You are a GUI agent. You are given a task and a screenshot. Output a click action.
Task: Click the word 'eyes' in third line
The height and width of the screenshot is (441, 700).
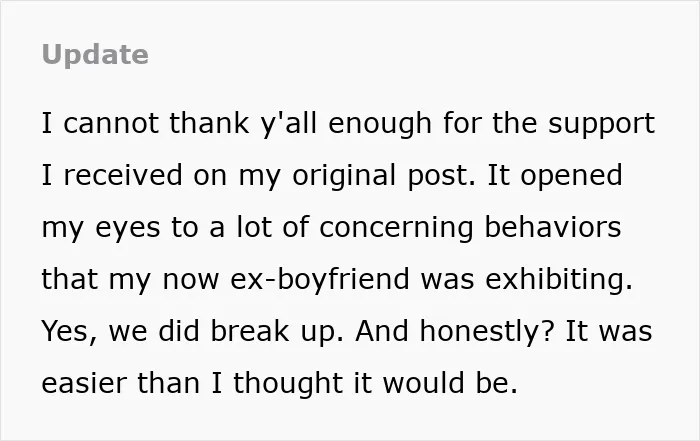(127, 229)
